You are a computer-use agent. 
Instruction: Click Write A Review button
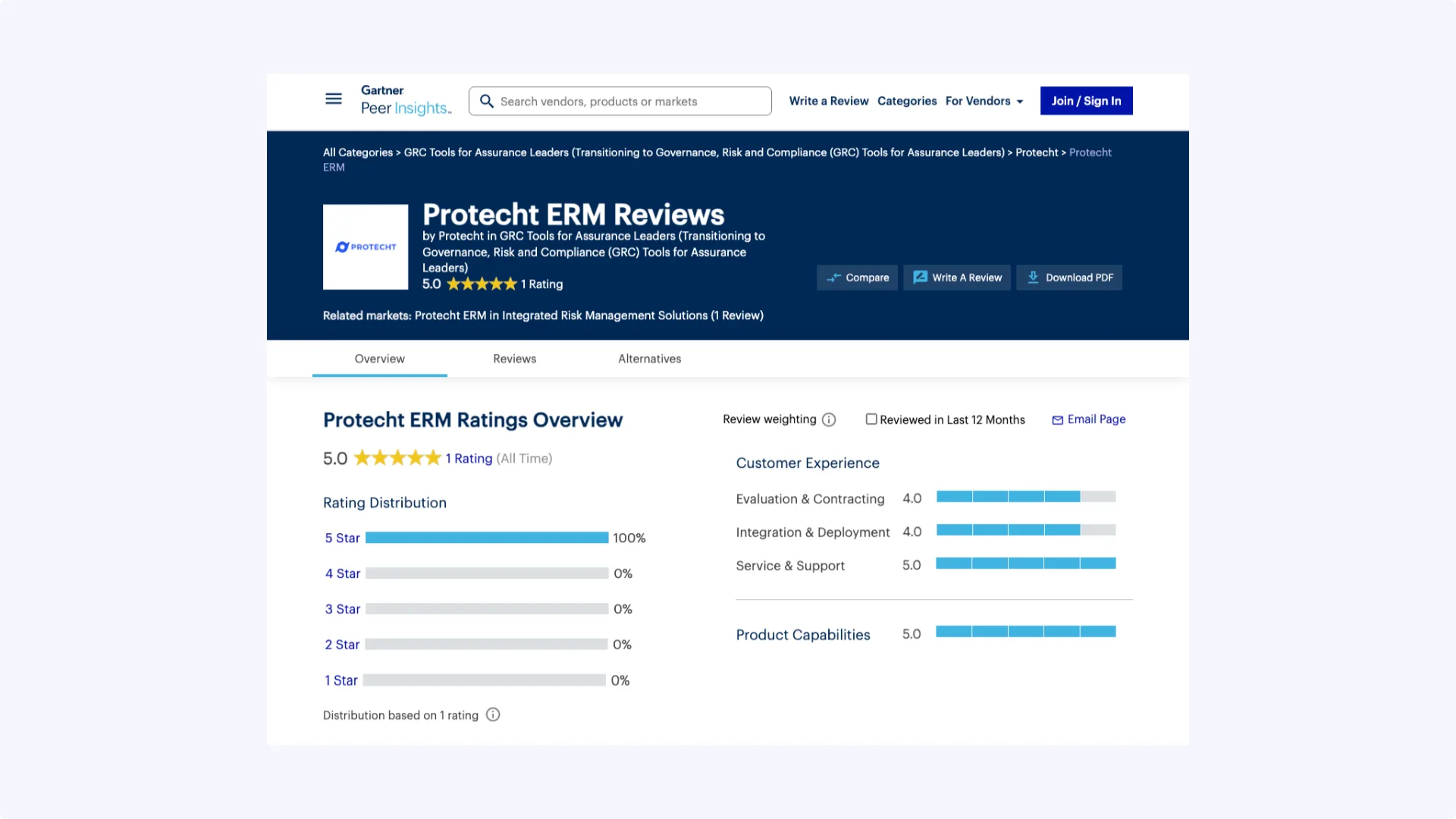click(x=957, y=278)
